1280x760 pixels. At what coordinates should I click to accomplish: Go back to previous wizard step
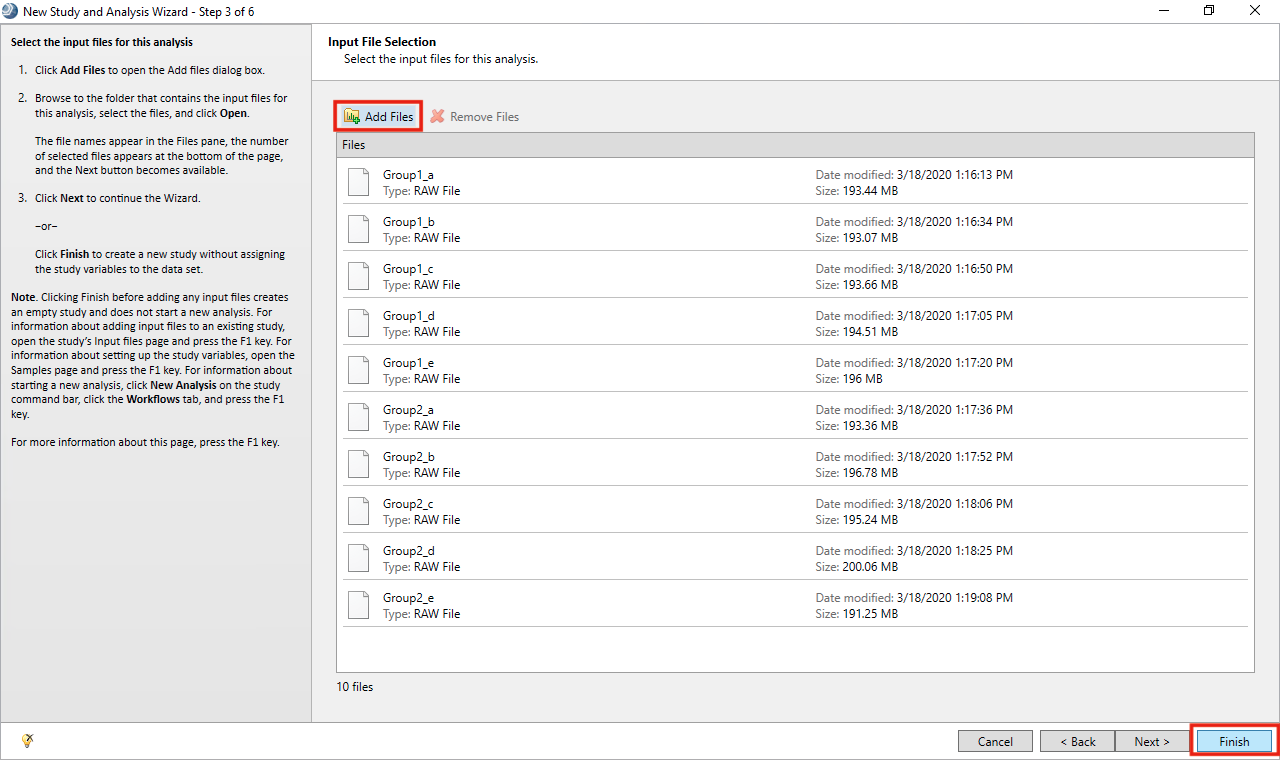(1076, 741)
